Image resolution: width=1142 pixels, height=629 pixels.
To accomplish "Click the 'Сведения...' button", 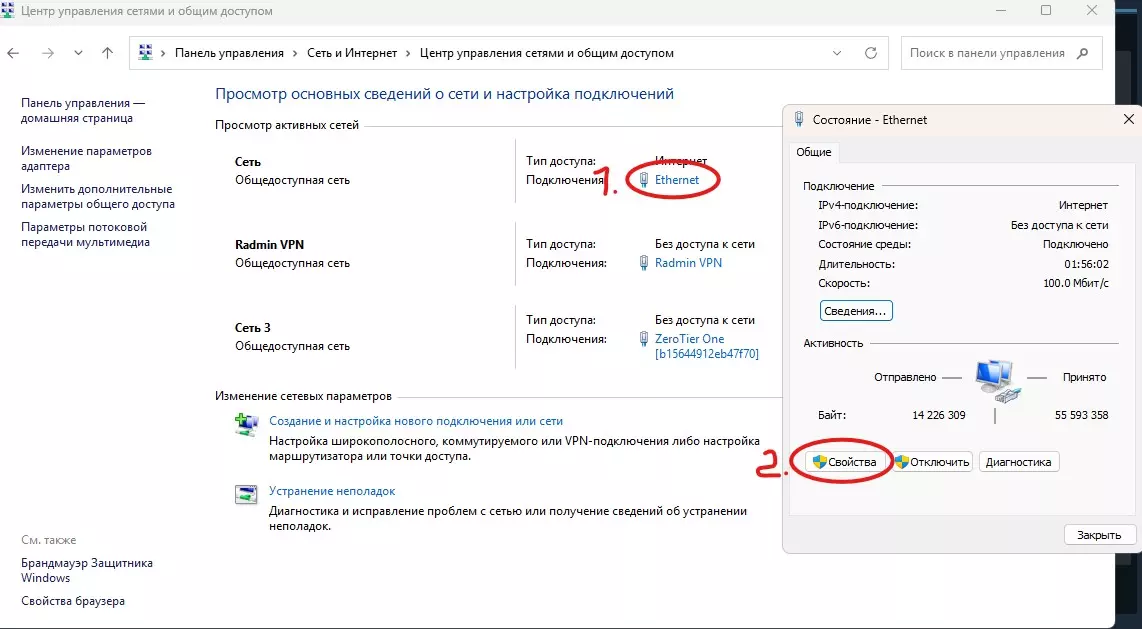I will point(856,311).
